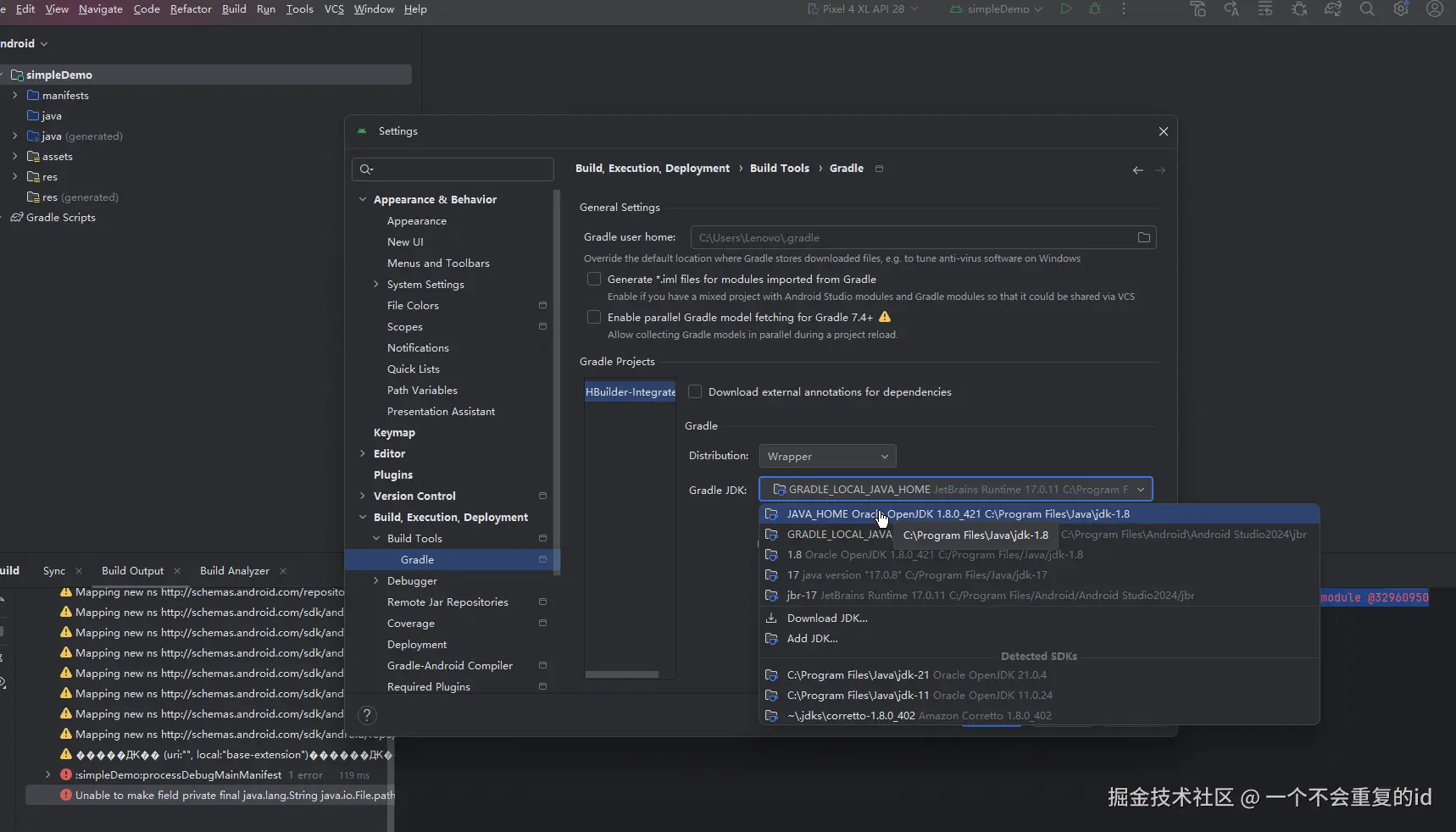Click the project-level marker icon next to File Colors
This screenshot has width=1456, height=832.
tap(542, 305)
